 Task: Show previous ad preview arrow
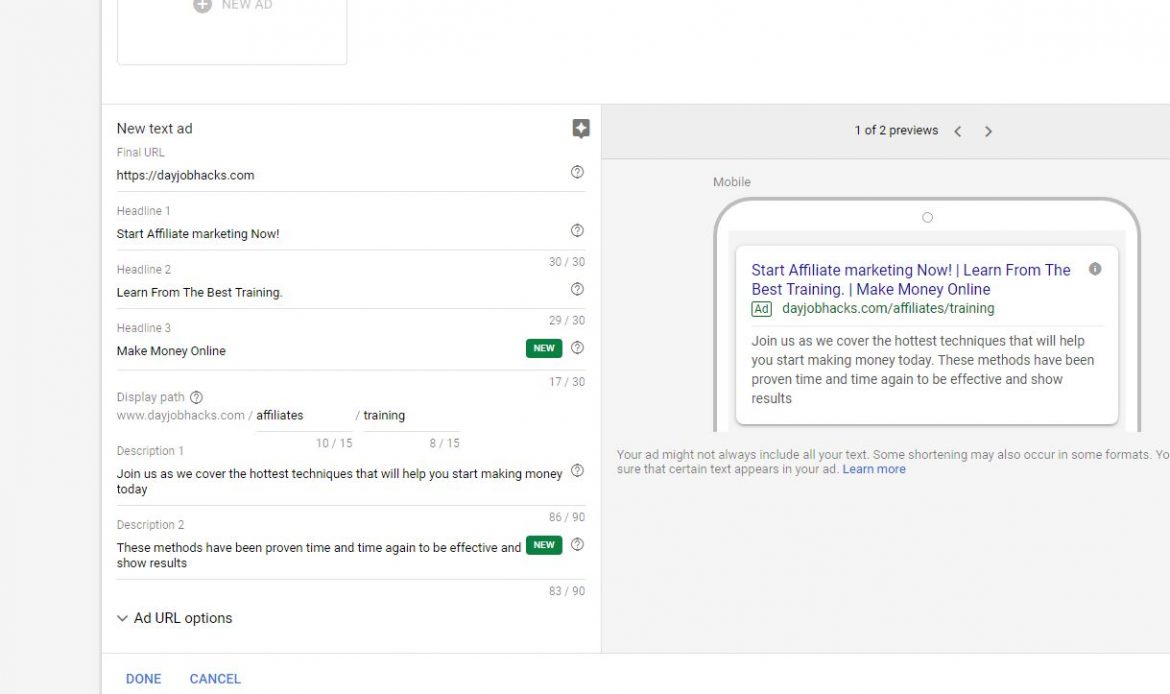pyautogui.click(x=957, y=131)
